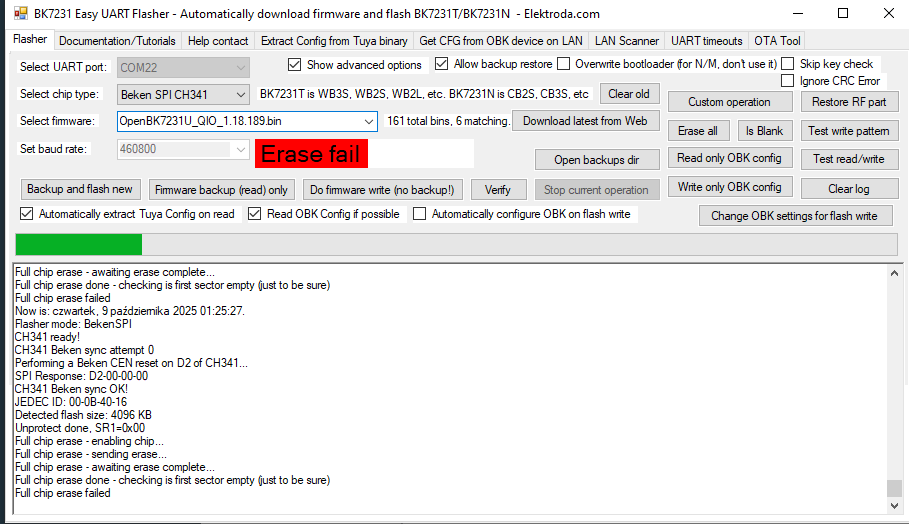Click the Clear log button
Image resolution: width=909 pixels, height=524 pixels.
point(849,189)
